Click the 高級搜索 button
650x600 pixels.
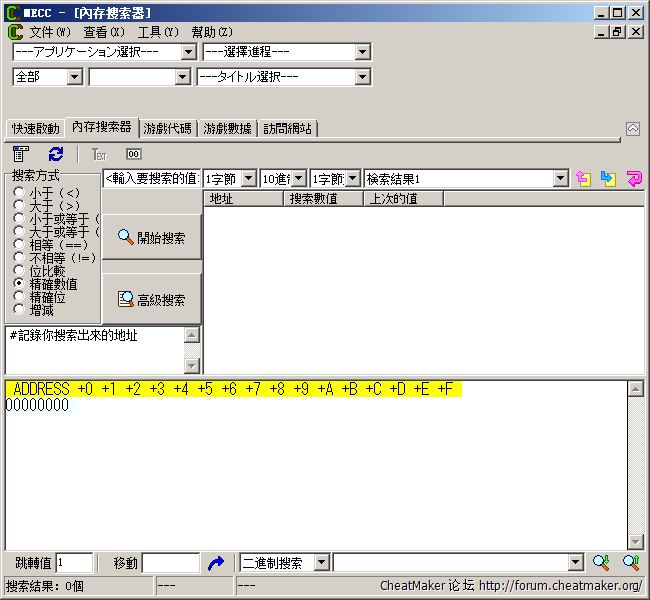pos(151,299)
